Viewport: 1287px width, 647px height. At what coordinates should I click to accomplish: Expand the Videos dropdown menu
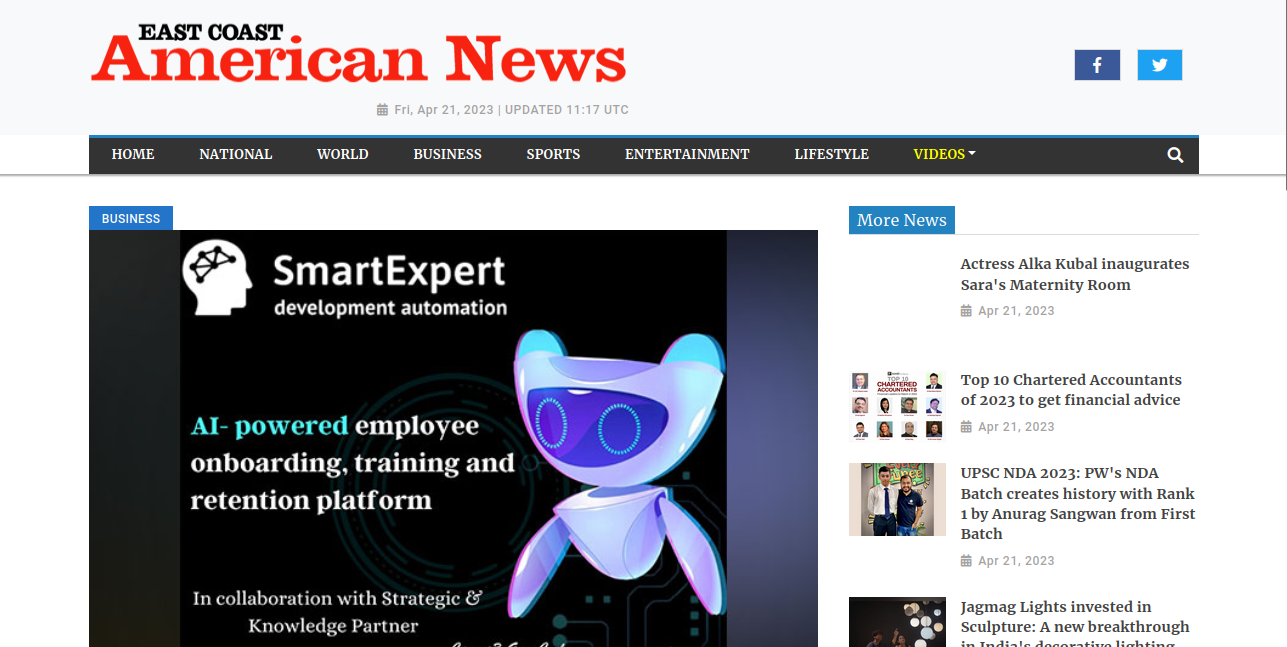[944, 154]
